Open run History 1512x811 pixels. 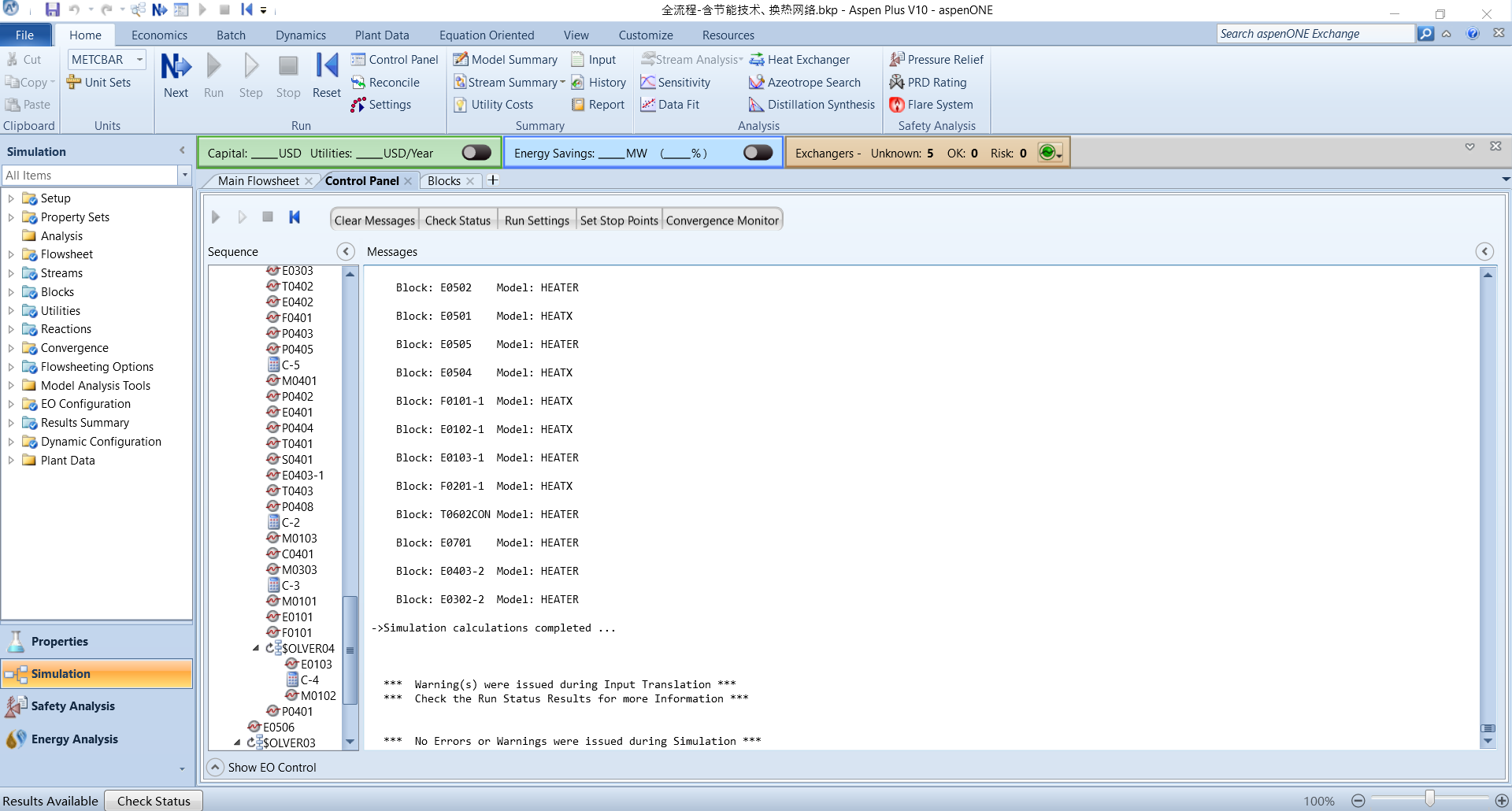click(x=598, y=83)
